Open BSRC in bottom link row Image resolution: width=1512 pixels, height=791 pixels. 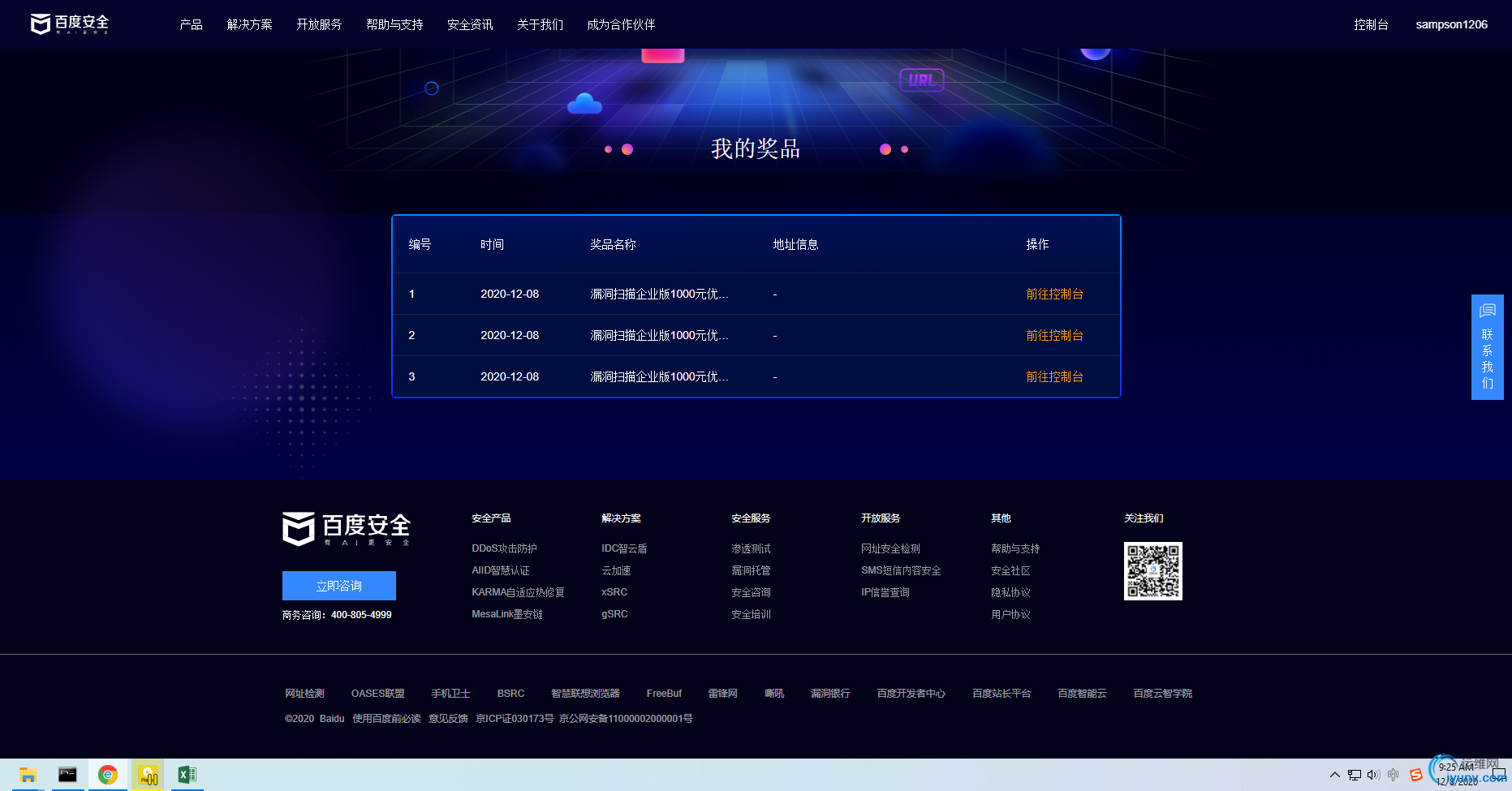coord(510,694)
